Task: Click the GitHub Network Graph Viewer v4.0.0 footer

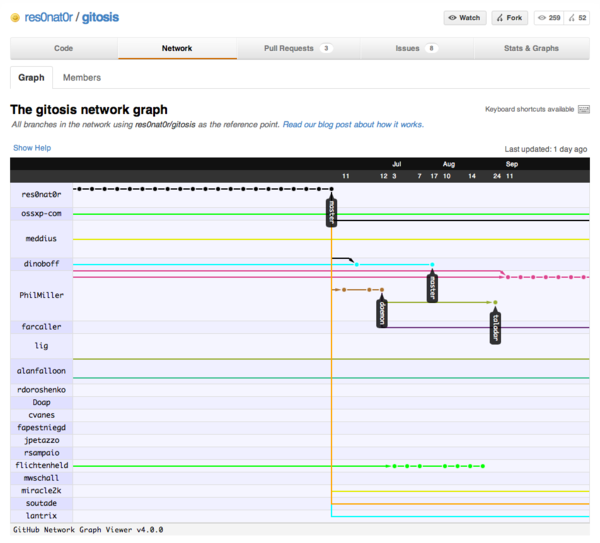Action: pos(88,530)
